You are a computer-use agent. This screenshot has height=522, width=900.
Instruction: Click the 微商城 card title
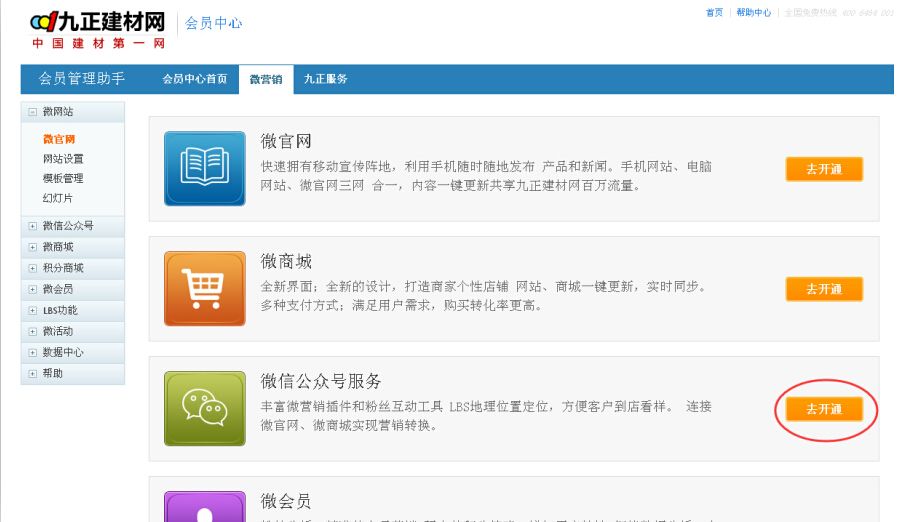coord(286,261)
